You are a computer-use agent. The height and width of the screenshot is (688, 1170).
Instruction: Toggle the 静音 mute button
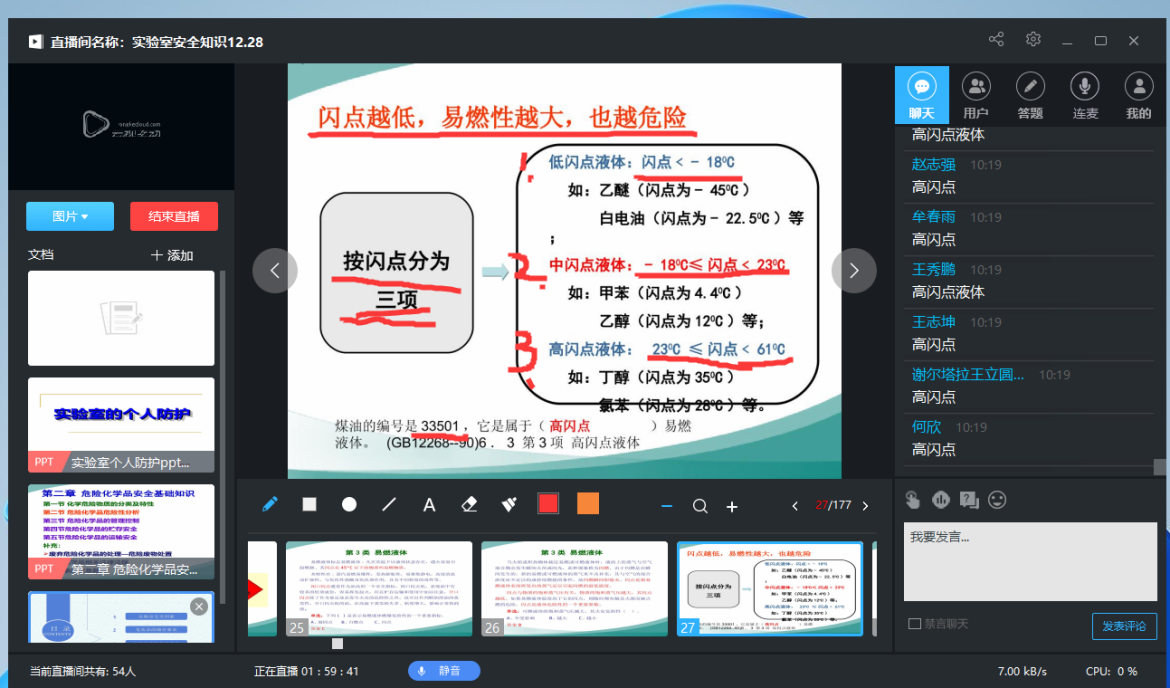coord(444,671)
